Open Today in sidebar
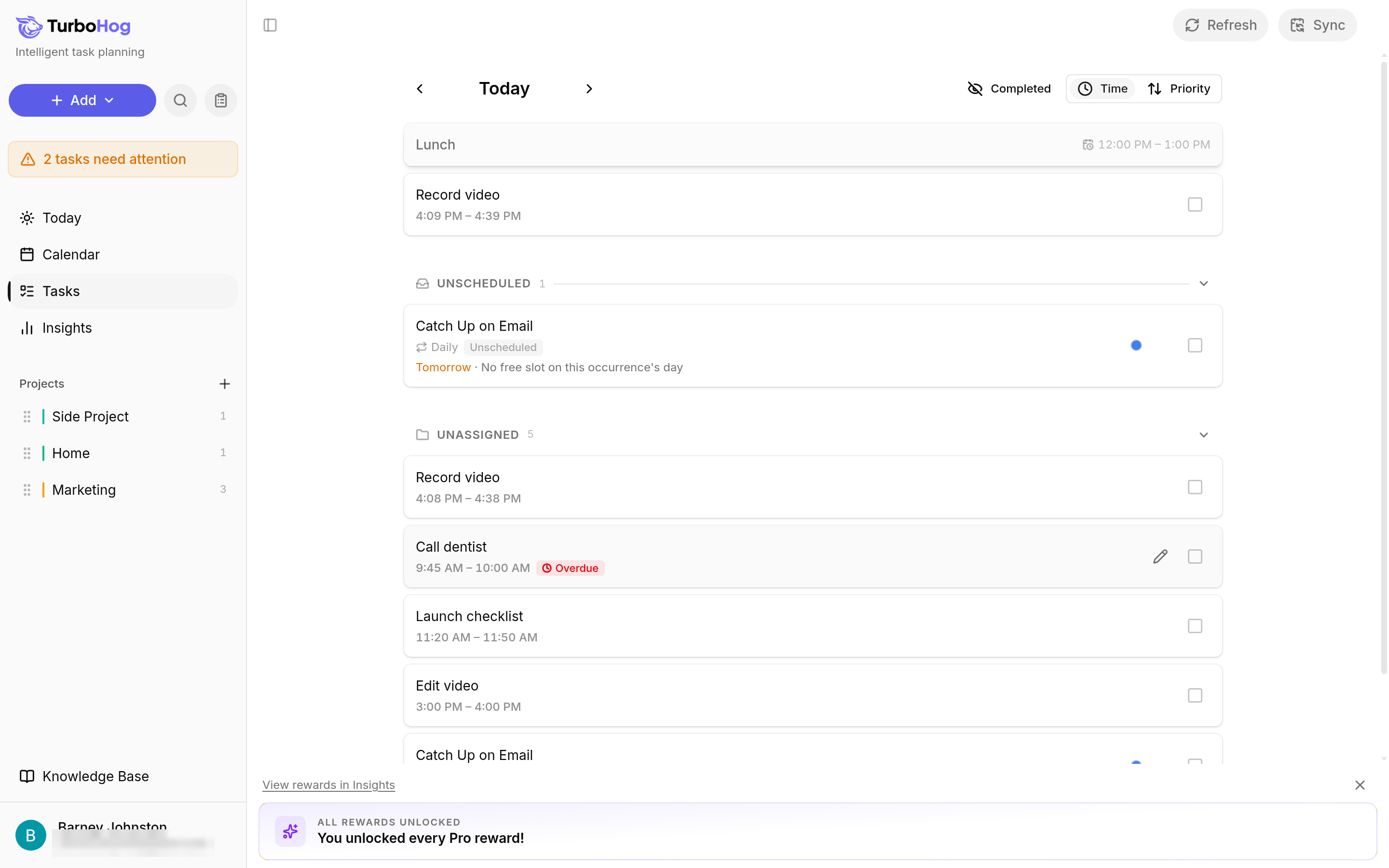 123,217
